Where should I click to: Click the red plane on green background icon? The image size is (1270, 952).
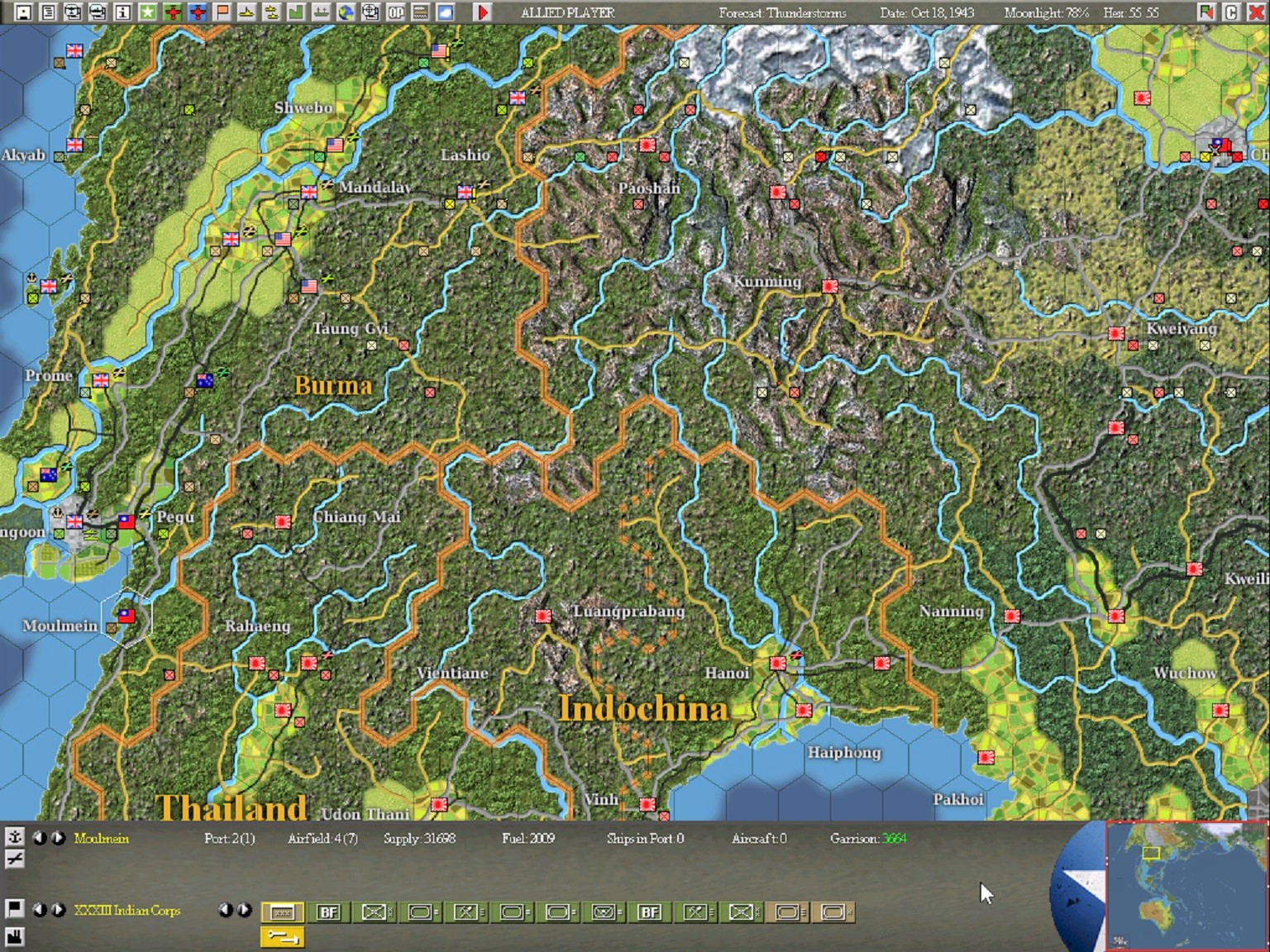(173, 12)
